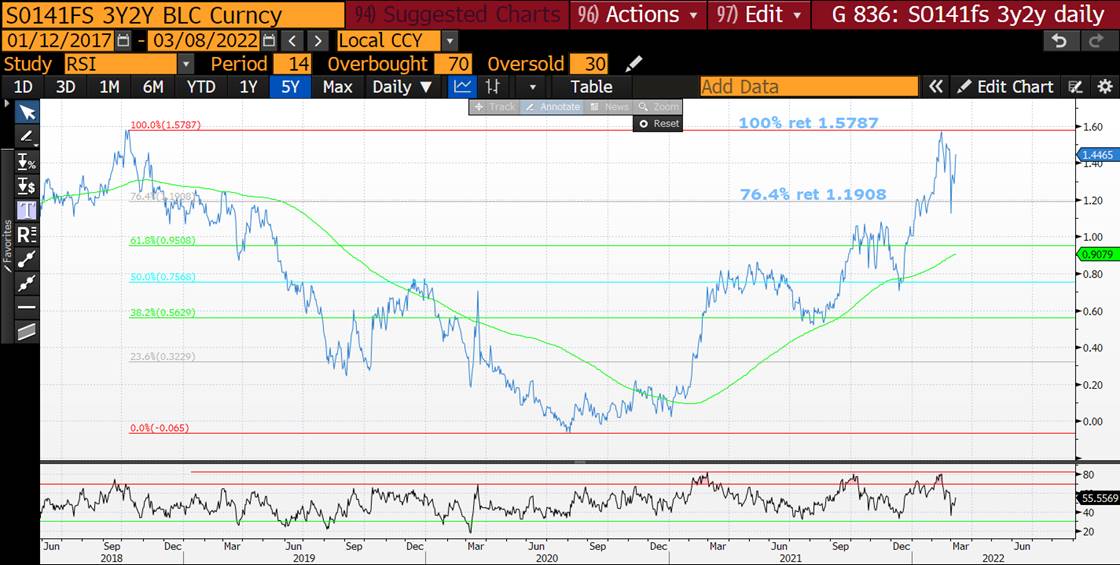
Task: Toggle Zoom mode
Action: click(x=658, y=106)
